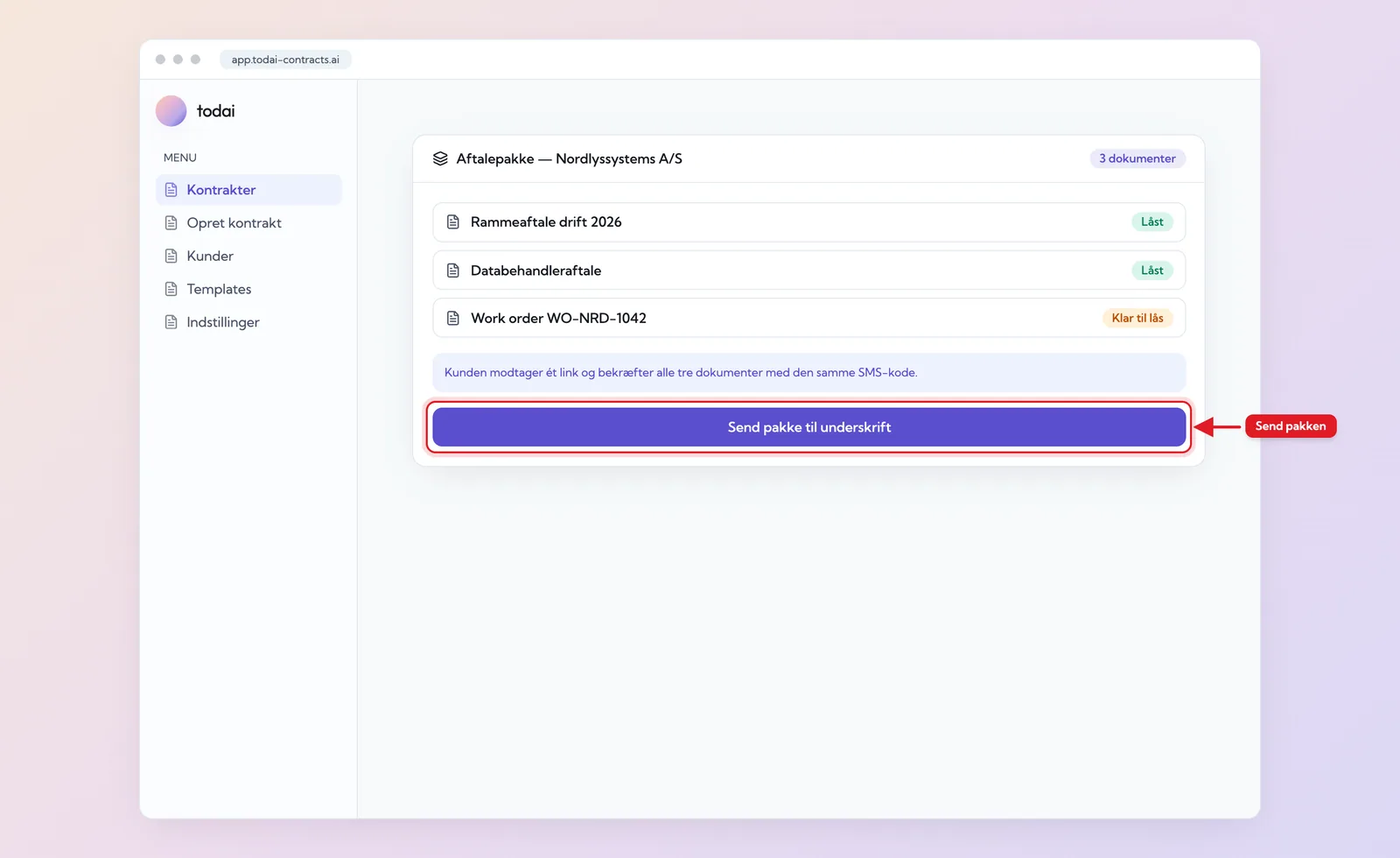Click the todai logo circle
Screen dimensions: 1400x858
pyautogui.click(x=171, y=111)
